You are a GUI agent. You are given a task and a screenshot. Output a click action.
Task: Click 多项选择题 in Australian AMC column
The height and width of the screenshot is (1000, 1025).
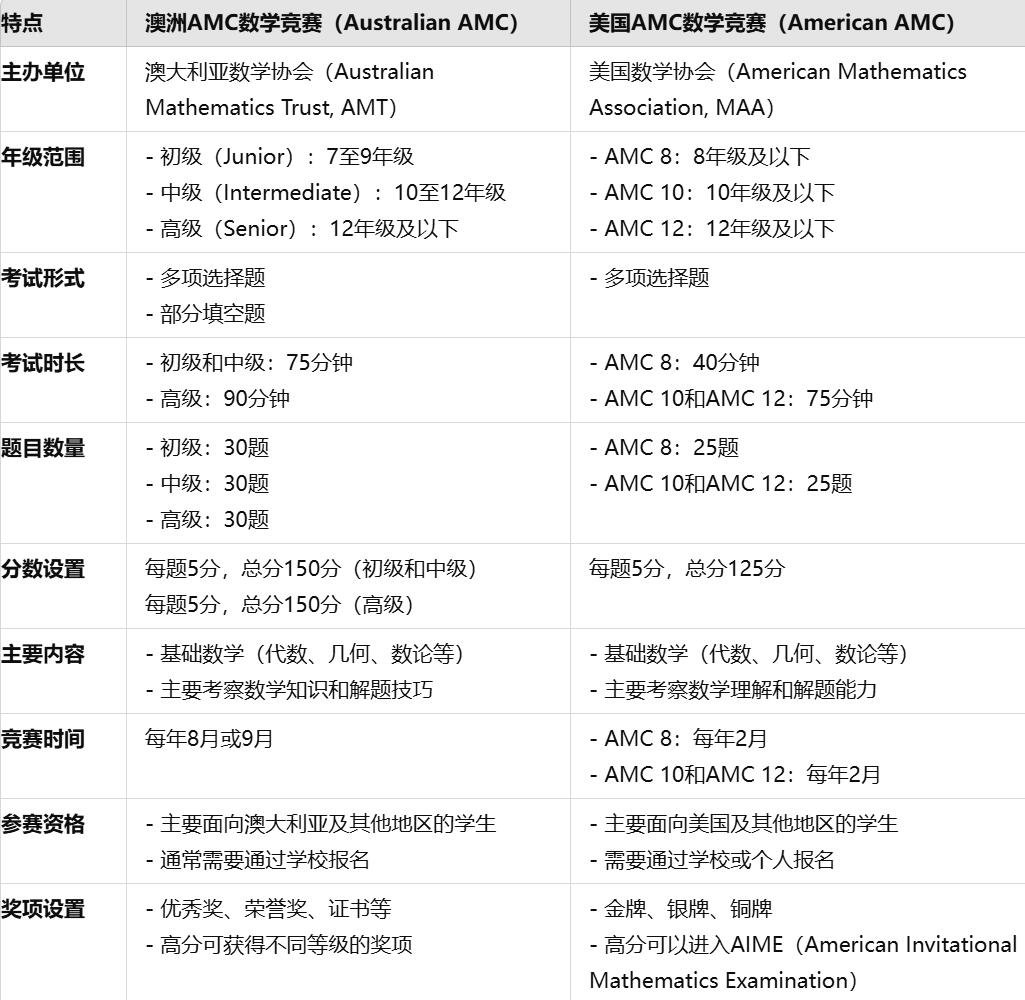click(205, 277)
